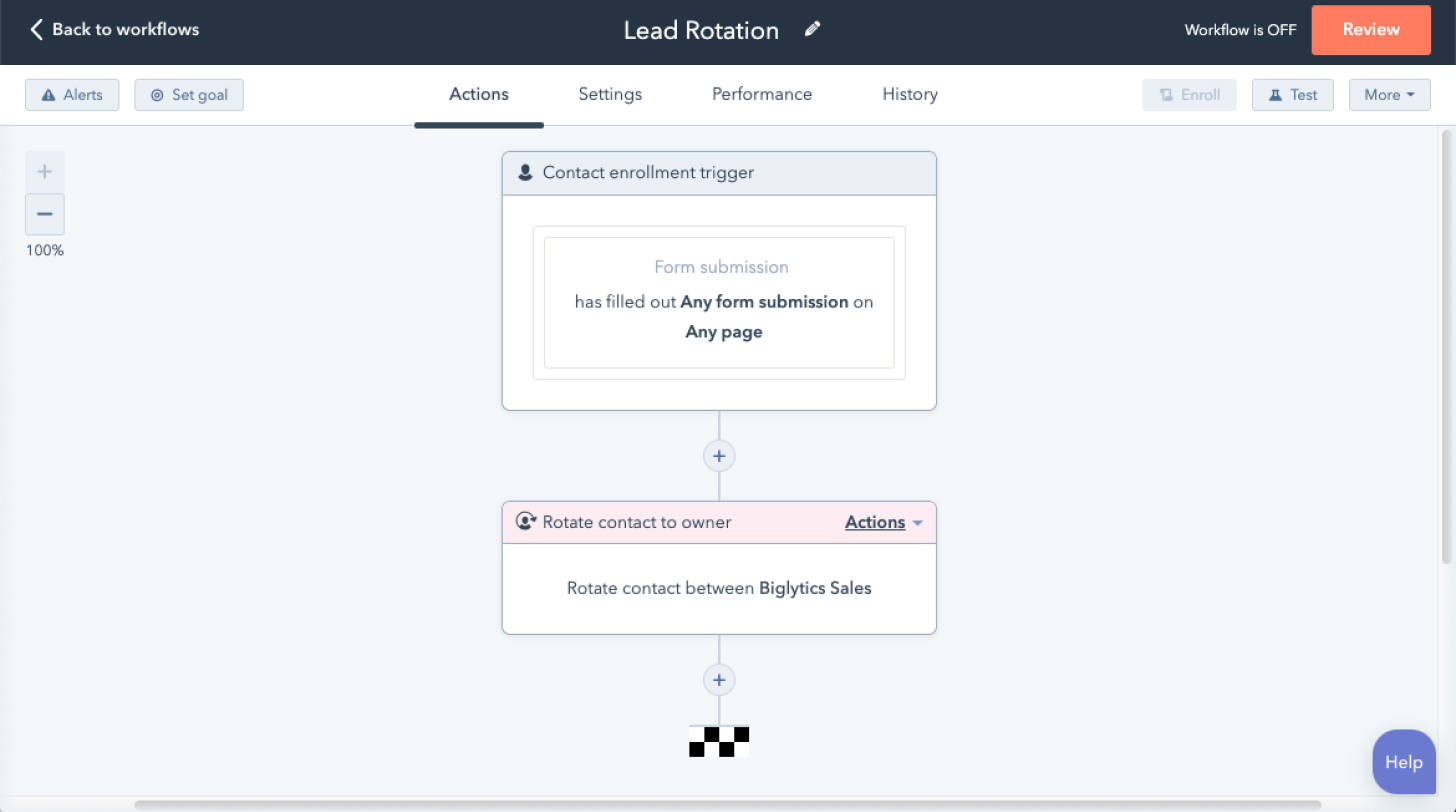
Task: Open the Form submission trigger details card
Action: click(719, 302)
